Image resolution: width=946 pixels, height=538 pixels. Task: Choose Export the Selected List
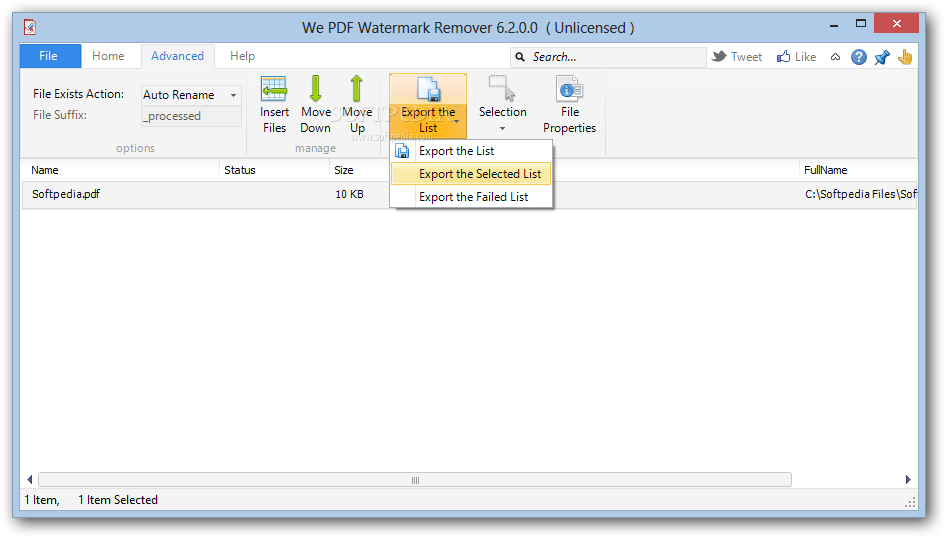pos(471,174)
